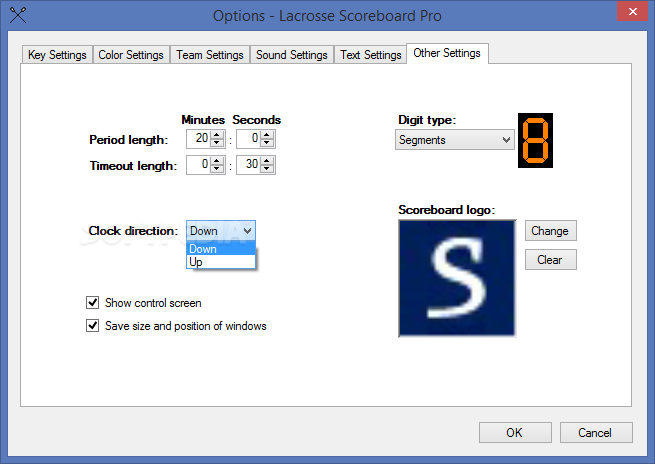Image resolution: width=655 pixels, height=464 pixels.
Task: Click the Minutes column header
Action: pos(203,120)
